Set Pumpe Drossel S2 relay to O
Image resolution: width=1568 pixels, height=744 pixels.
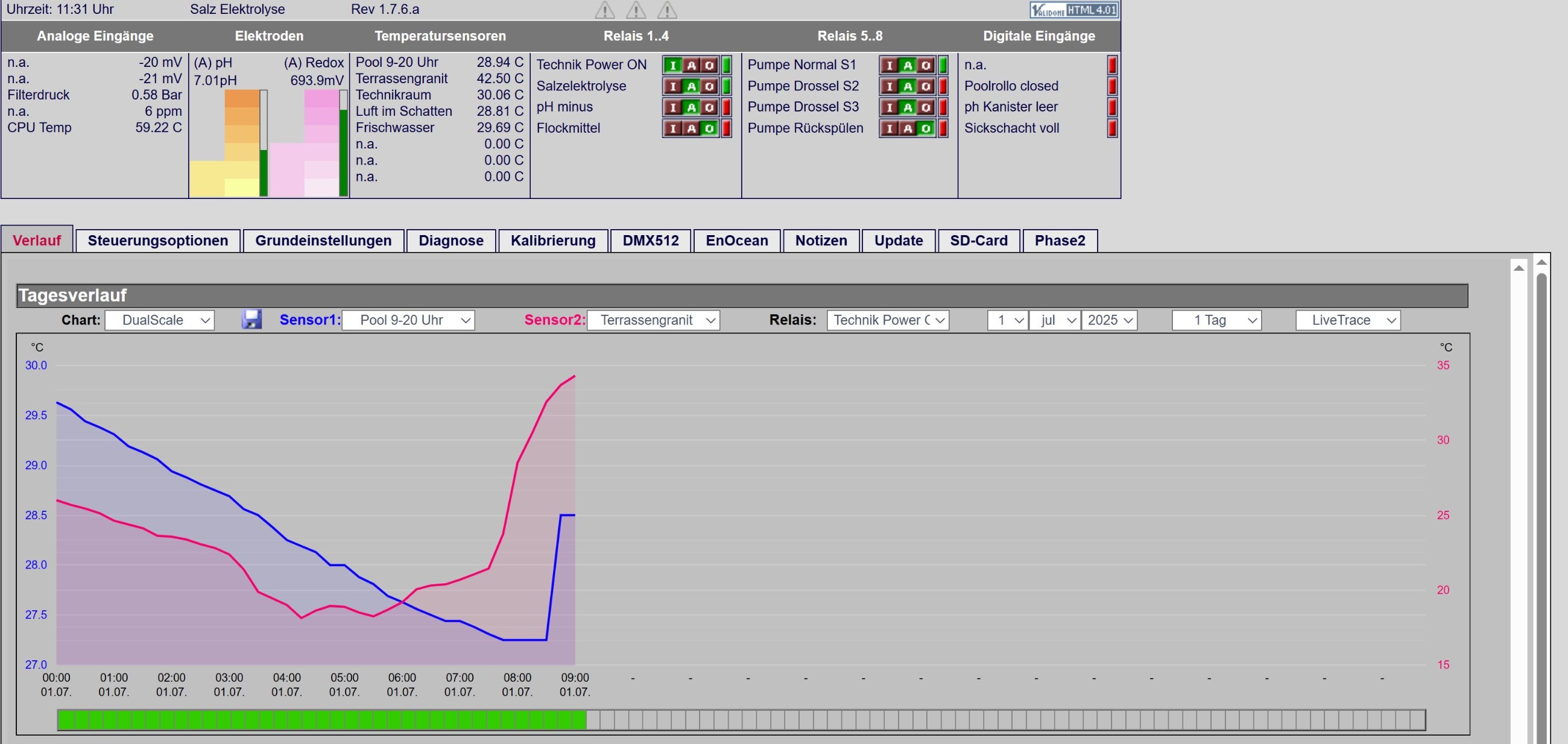coord(926,86)
